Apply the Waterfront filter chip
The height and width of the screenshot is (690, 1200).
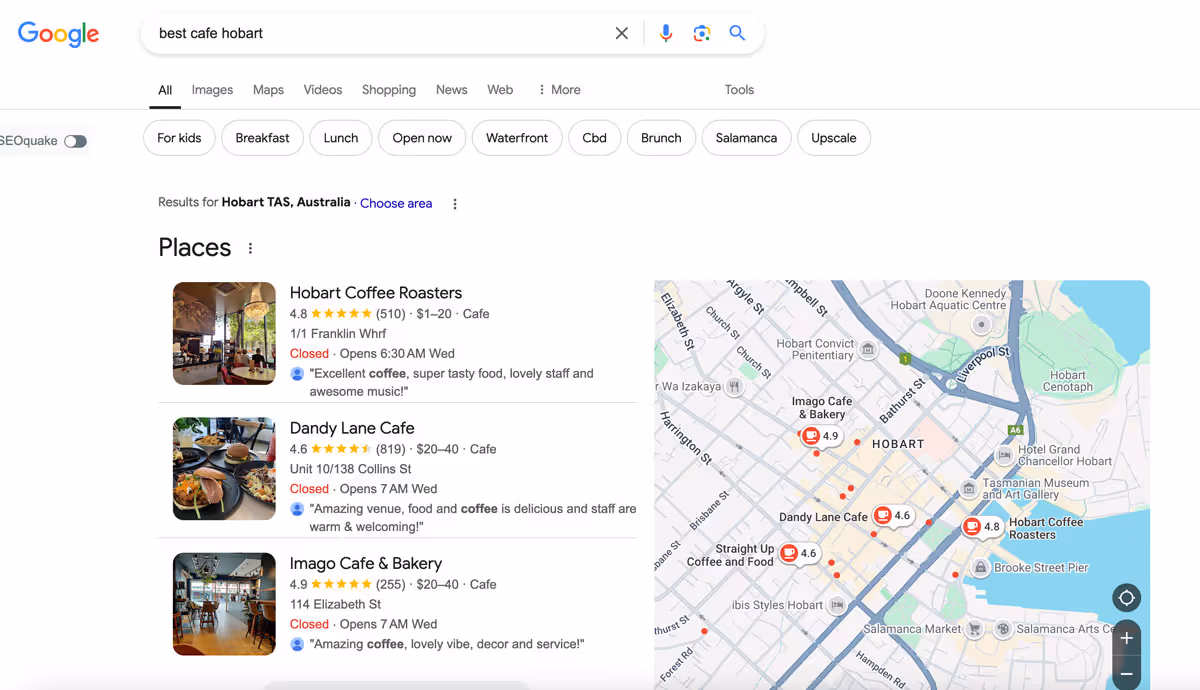(517, 138)
